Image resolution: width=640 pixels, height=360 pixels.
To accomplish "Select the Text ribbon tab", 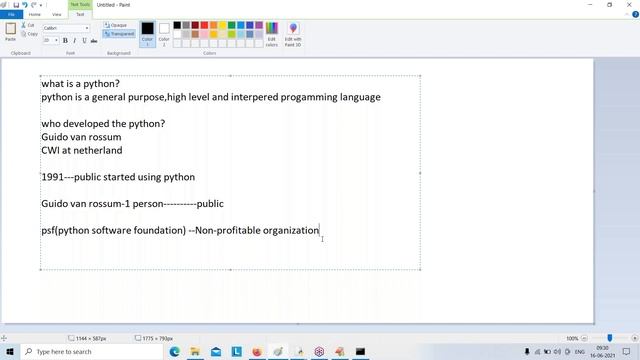I will tap(80, 14).
